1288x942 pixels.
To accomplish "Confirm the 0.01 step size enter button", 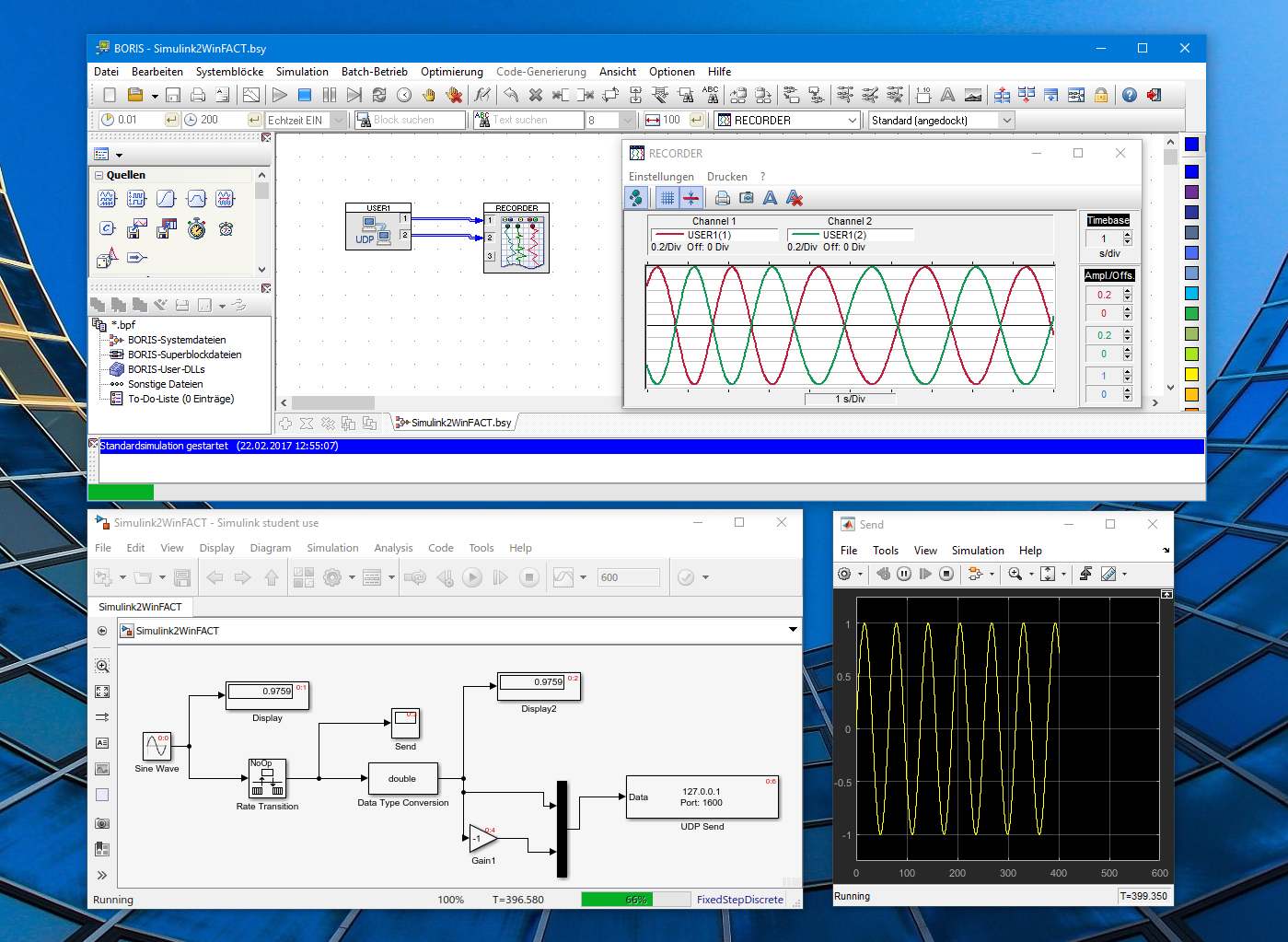I will [171, 120].
